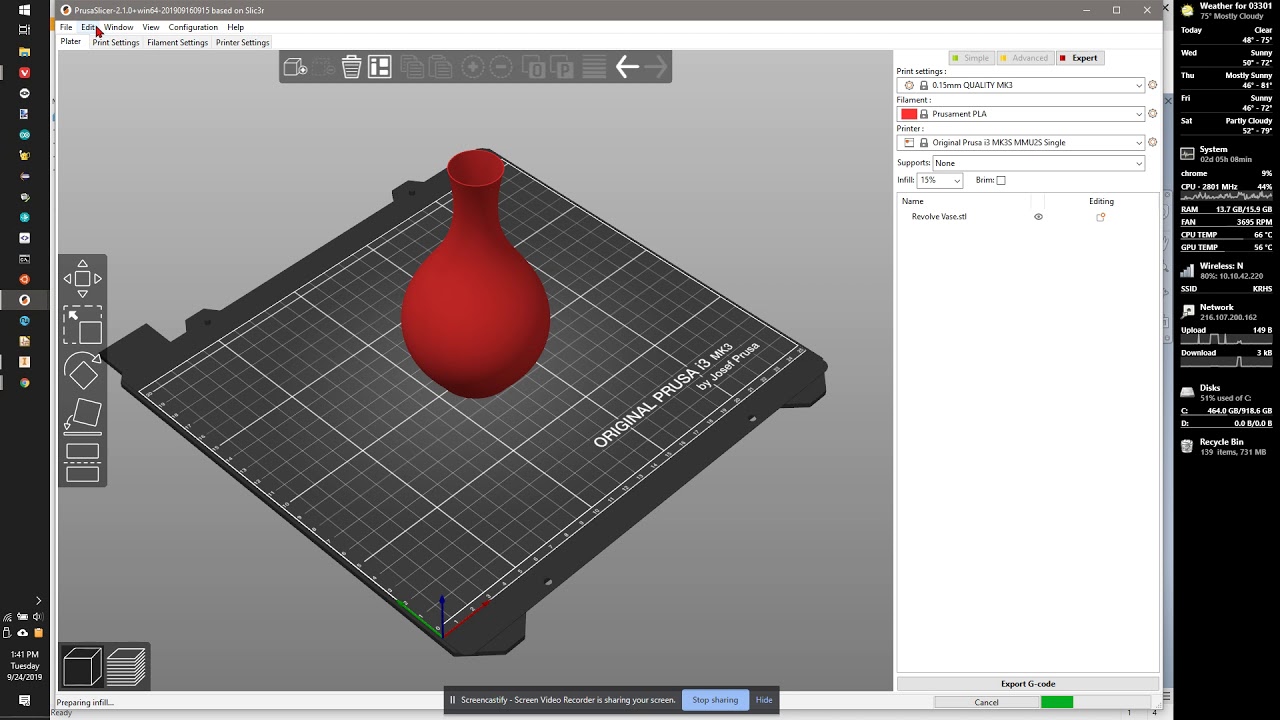This screenshot has height=720, width=1280.
Task: Open filament settings gear icon
Action: click(1152, 114)
